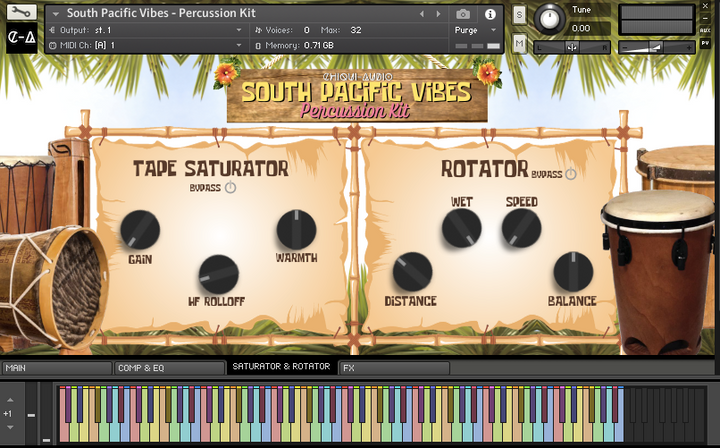Toggle Tape Saturator bypass power button

(x=231, y=187)
